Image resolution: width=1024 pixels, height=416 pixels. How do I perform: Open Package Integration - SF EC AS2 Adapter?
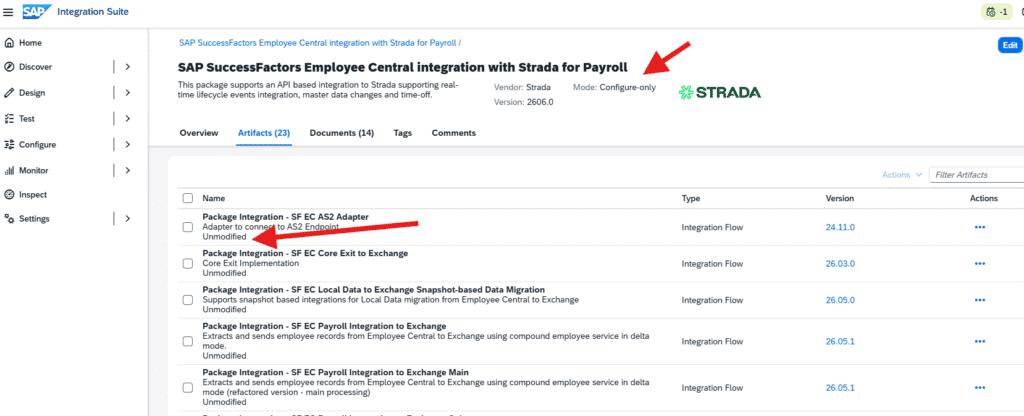pyautogui.click(x=285, y=217)
